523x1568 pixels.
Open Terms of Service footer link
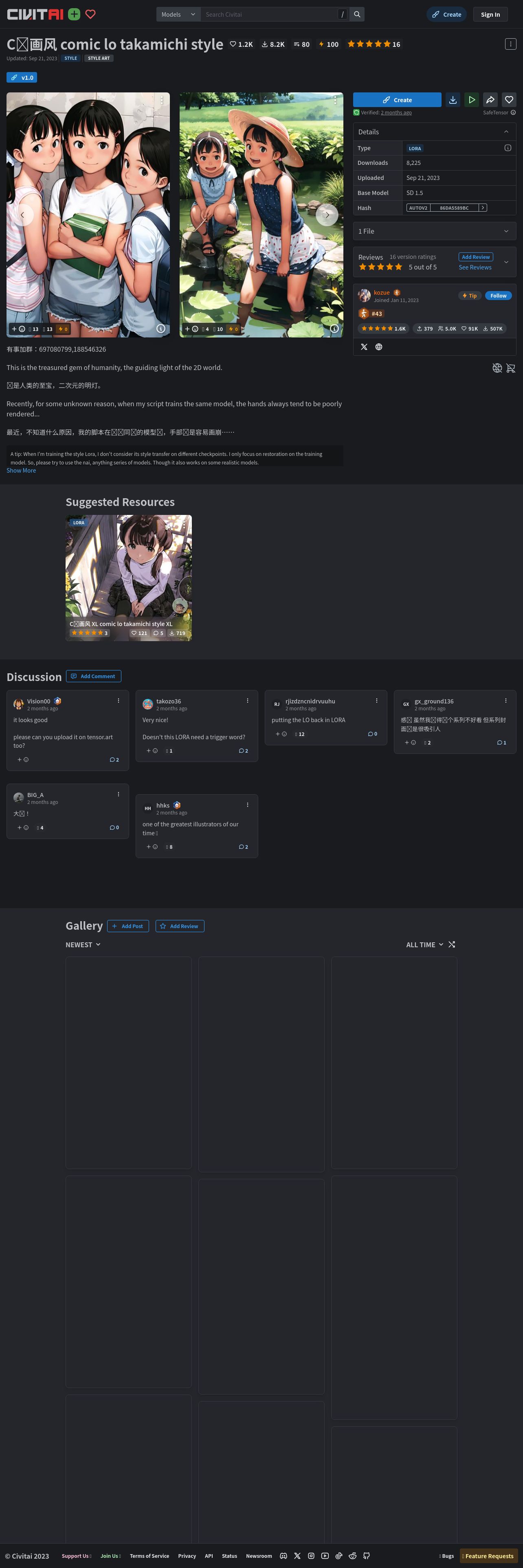click(149, 1556)
